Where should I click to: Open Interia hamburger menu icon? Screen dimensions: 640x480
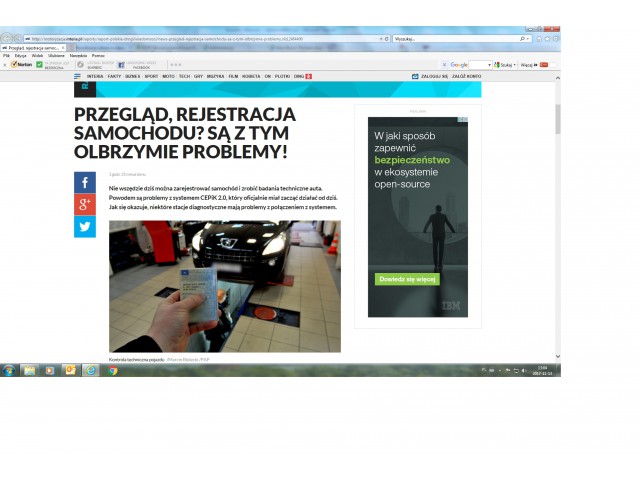click(77, 76)
